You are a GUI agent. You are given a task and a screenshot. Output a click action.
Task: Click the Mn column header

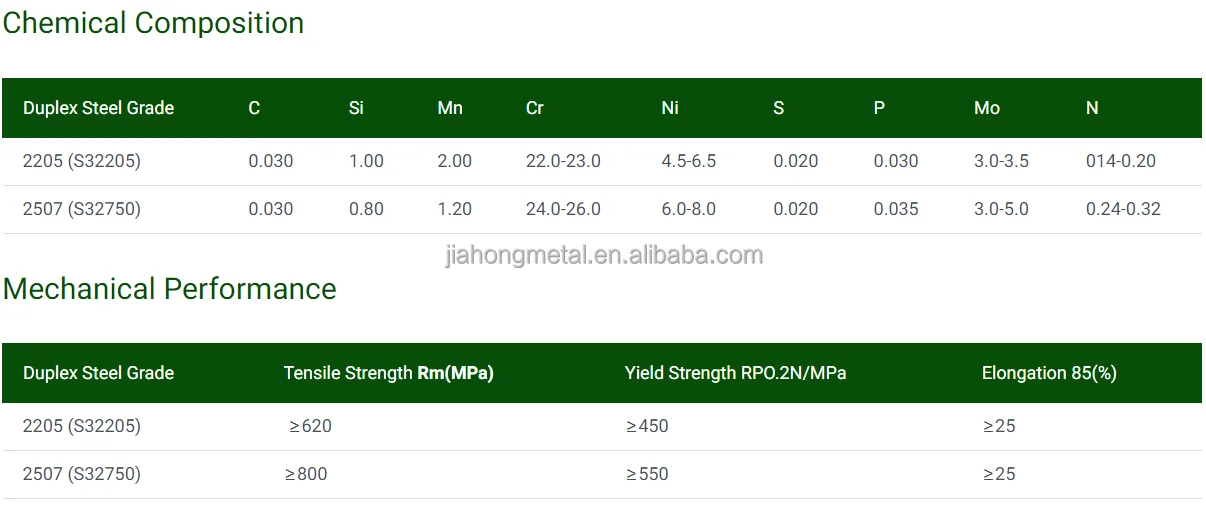point(450,108)
